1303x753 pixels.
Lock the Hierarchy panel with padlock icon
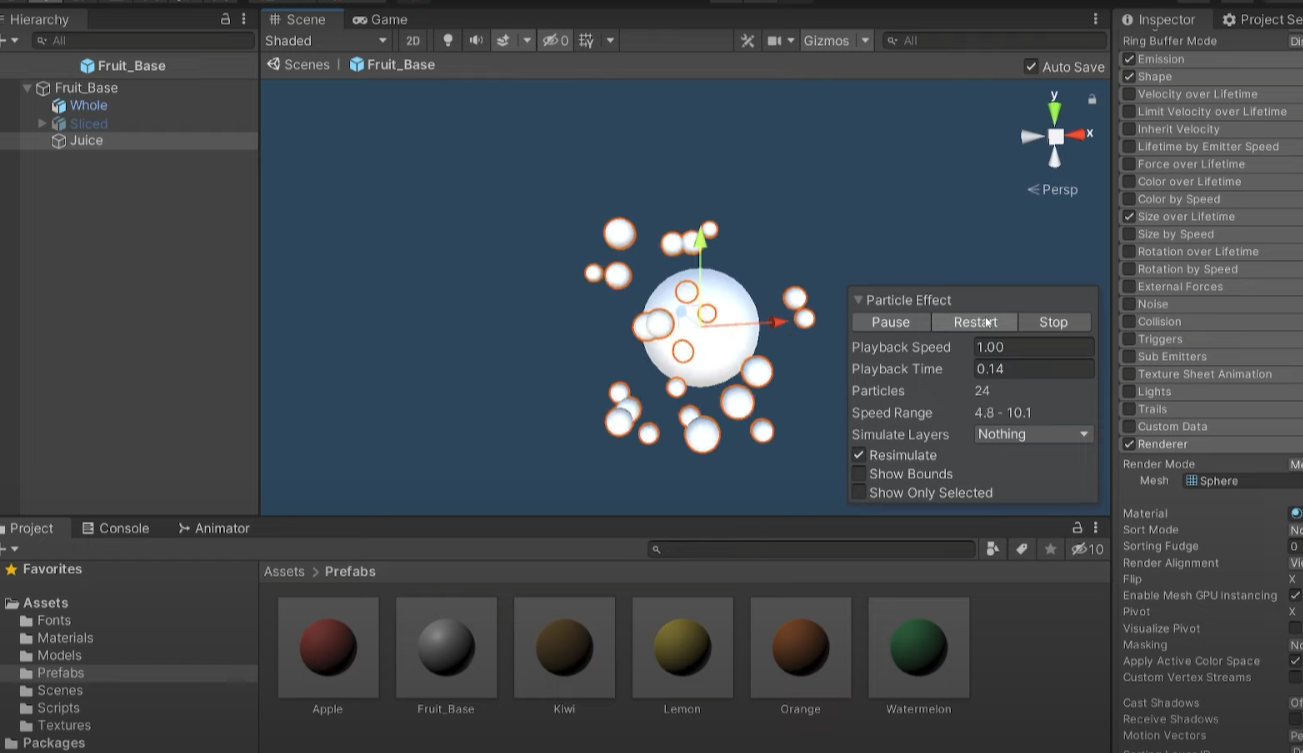[226, 19]
